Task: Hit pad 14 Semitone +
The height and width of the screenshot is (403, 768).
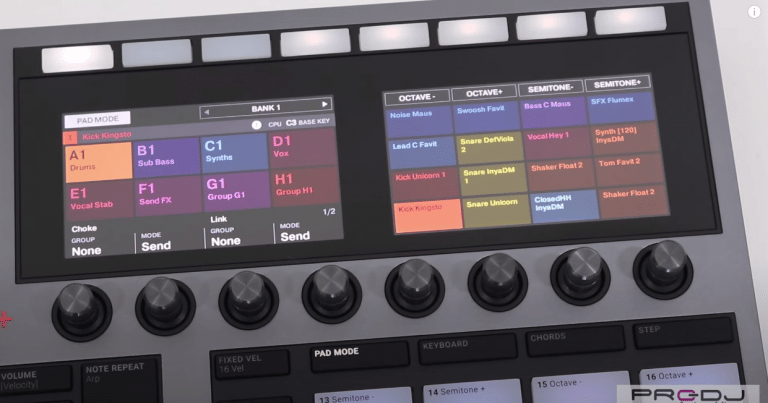Action: coord(471,391)
